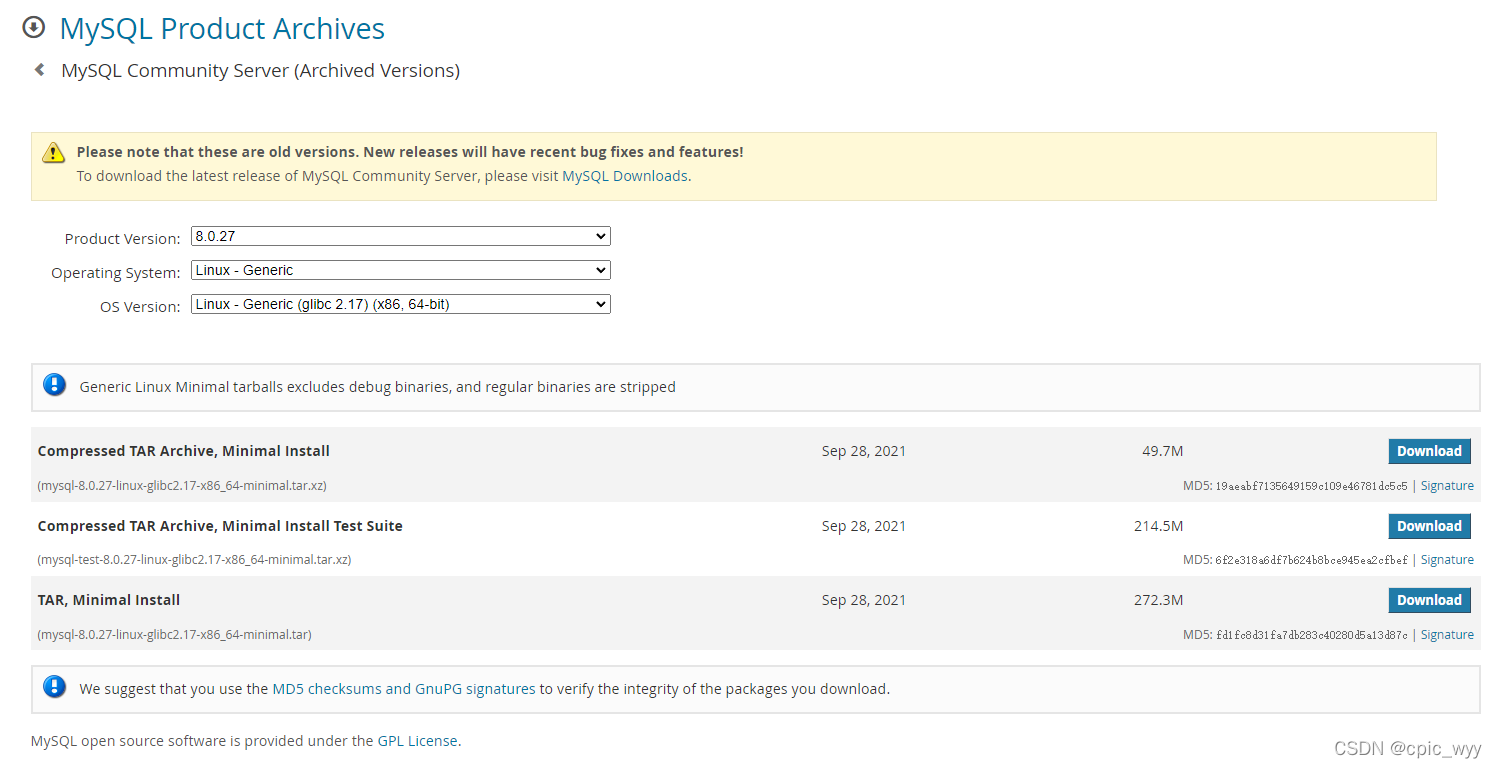Screen dimensions: 1497x768
Task: Download the Minimal Install Test Suite
Action: pos(1429,525)
